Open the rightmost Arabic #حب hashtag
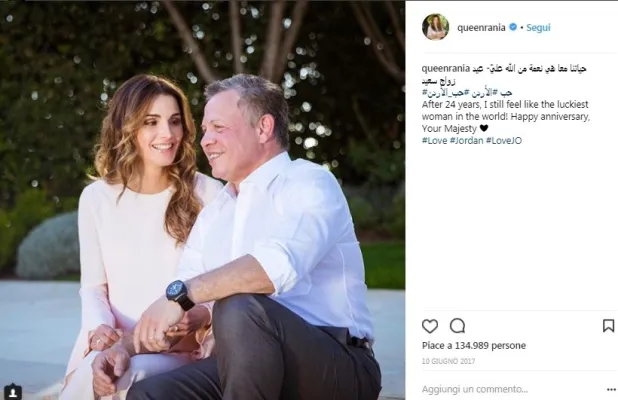The height and width of the screenshot is (400, 618). click(504, 93)
